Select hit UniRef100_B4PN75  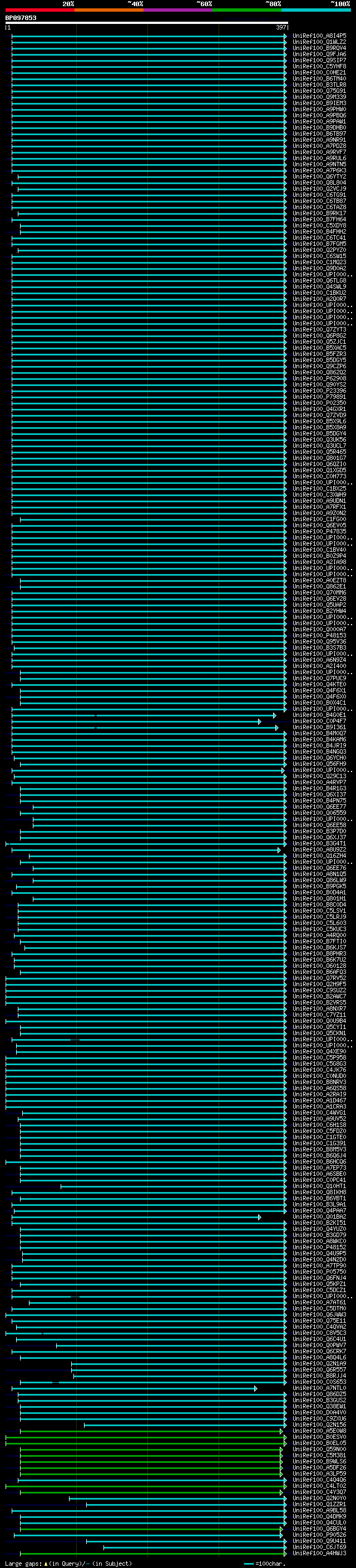[x=319, y=800]
